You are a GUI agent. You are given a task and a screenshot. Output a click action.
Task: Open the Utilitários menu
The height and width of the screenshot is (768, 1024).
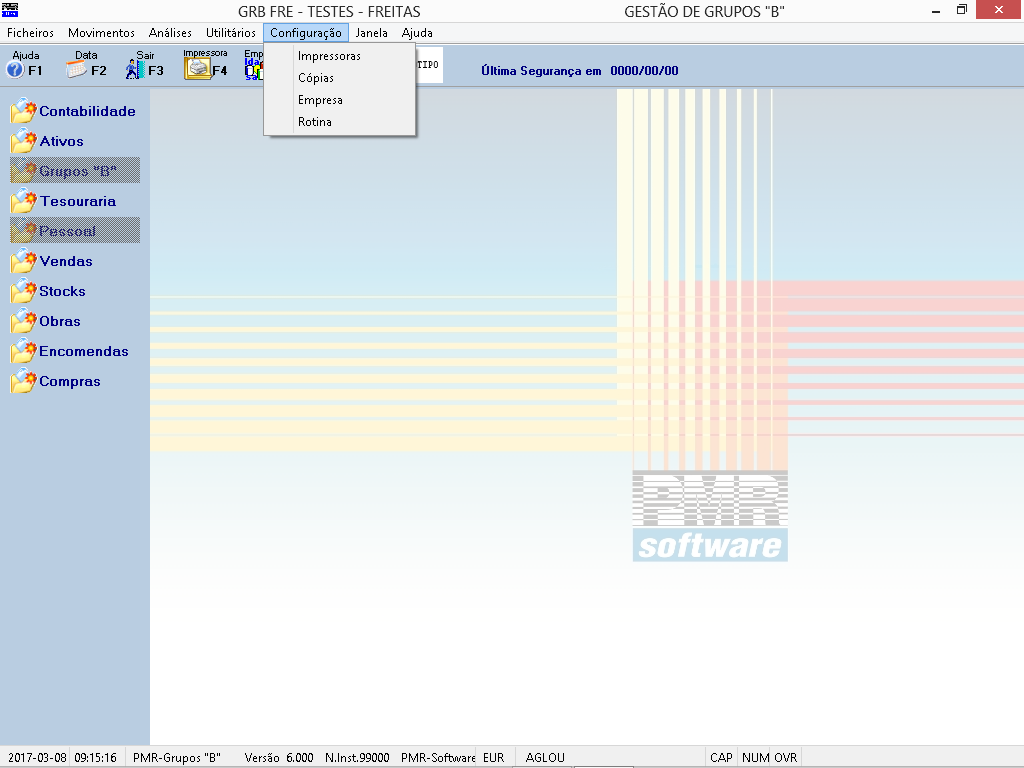point(231,33)
